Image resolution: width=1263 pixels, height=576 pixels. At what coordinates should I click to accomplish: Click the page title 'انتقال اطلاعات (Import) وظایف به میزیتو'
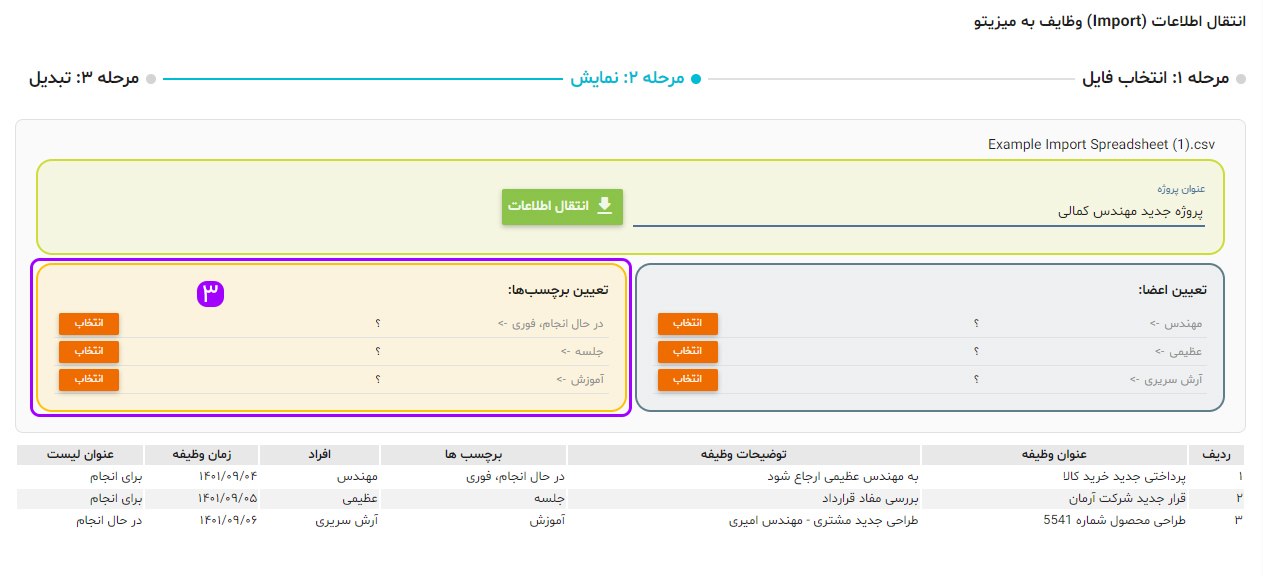click(1110, 21)
